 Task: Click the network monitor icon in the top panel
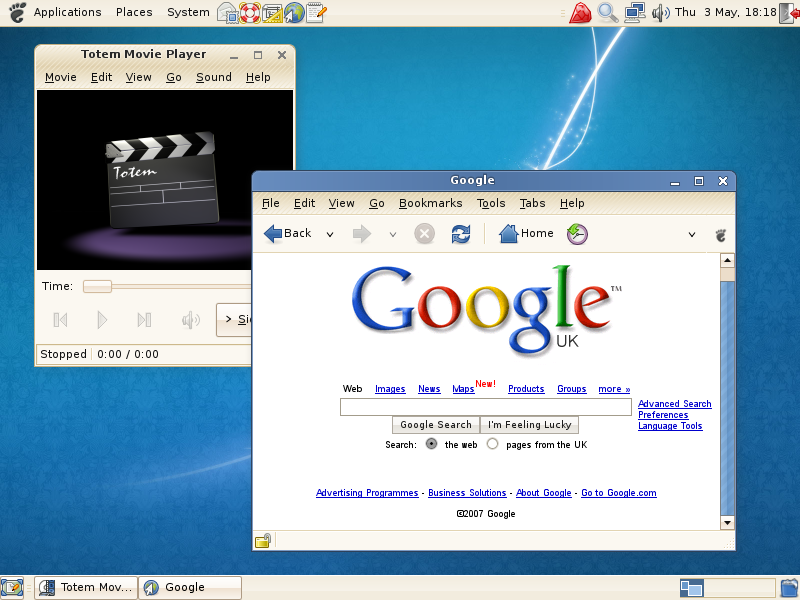tap(635, 13)
